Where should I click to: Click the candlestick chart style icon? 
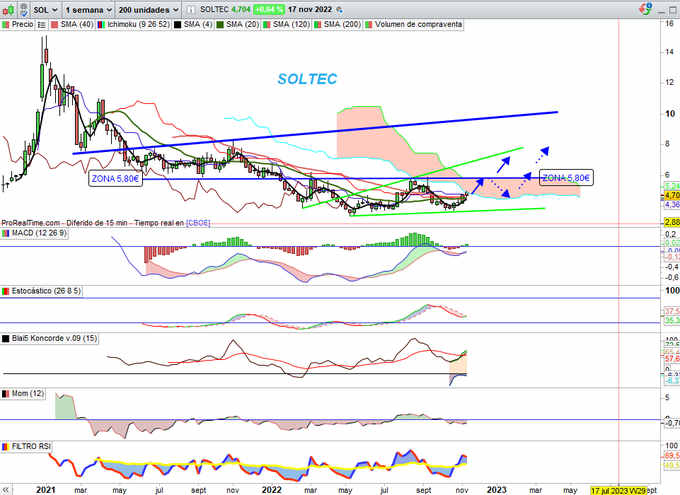tap(9, 10)
